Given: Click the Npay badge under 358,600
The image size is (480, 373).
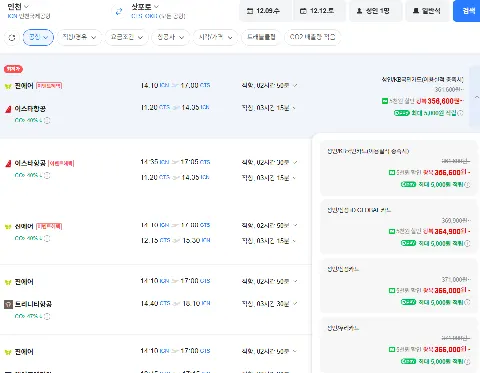Looking at the screenshot, I should (401, 113).
